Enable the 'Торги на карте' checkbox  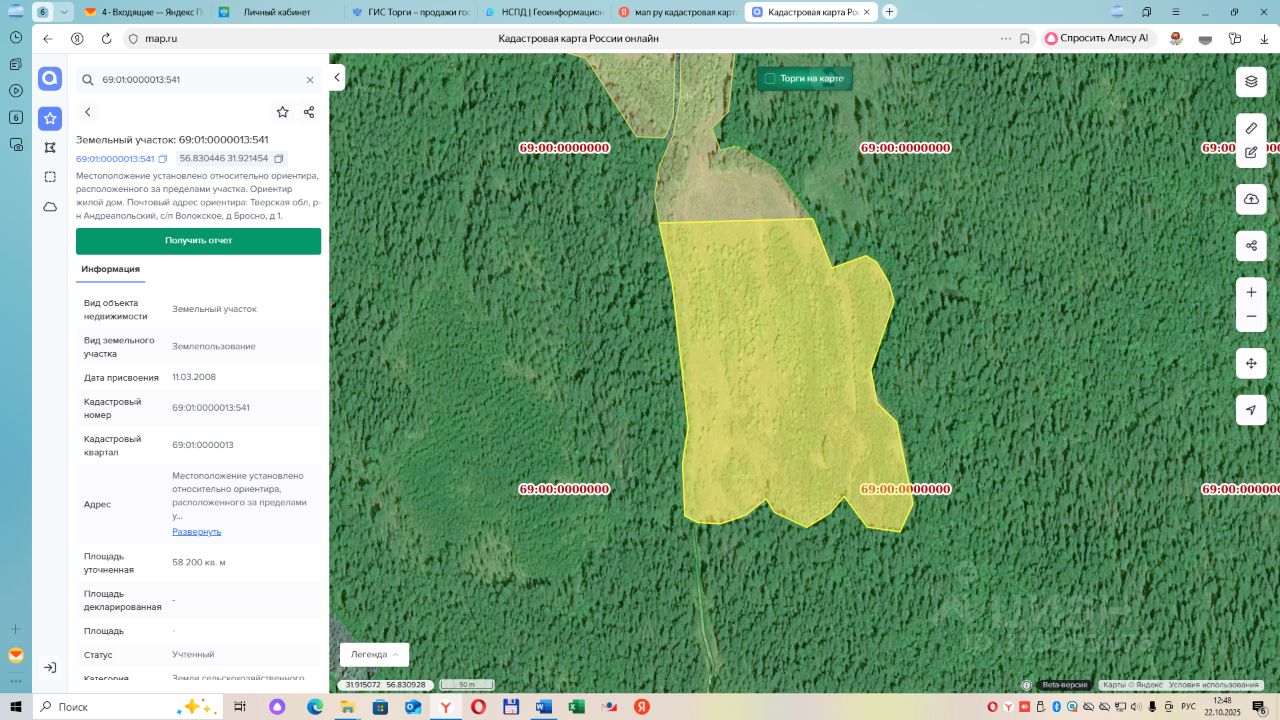[x=770, y=78]
